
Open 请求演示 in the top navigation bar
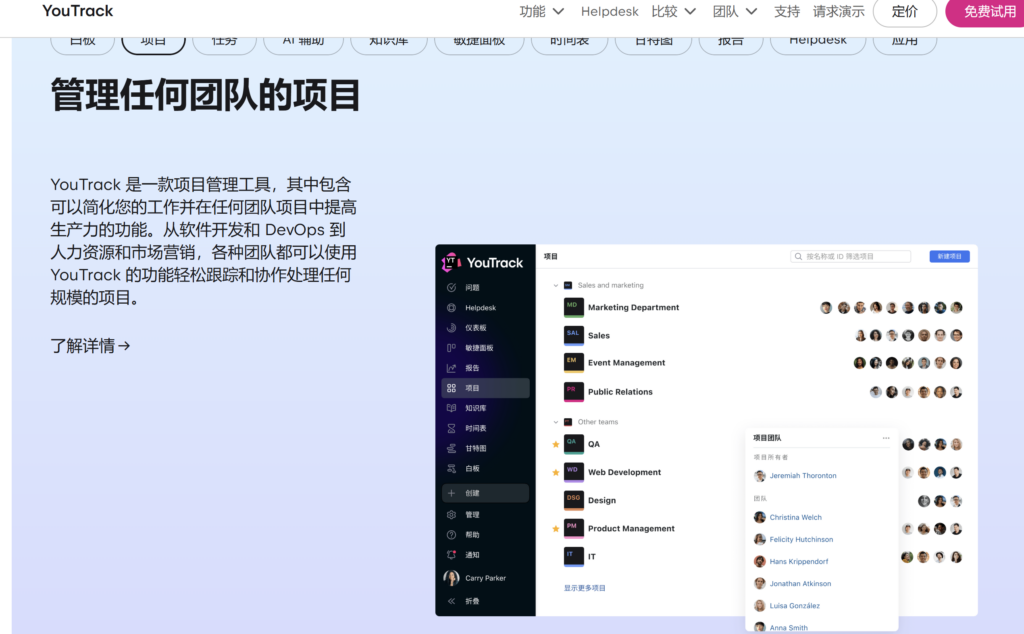point(839,11)
